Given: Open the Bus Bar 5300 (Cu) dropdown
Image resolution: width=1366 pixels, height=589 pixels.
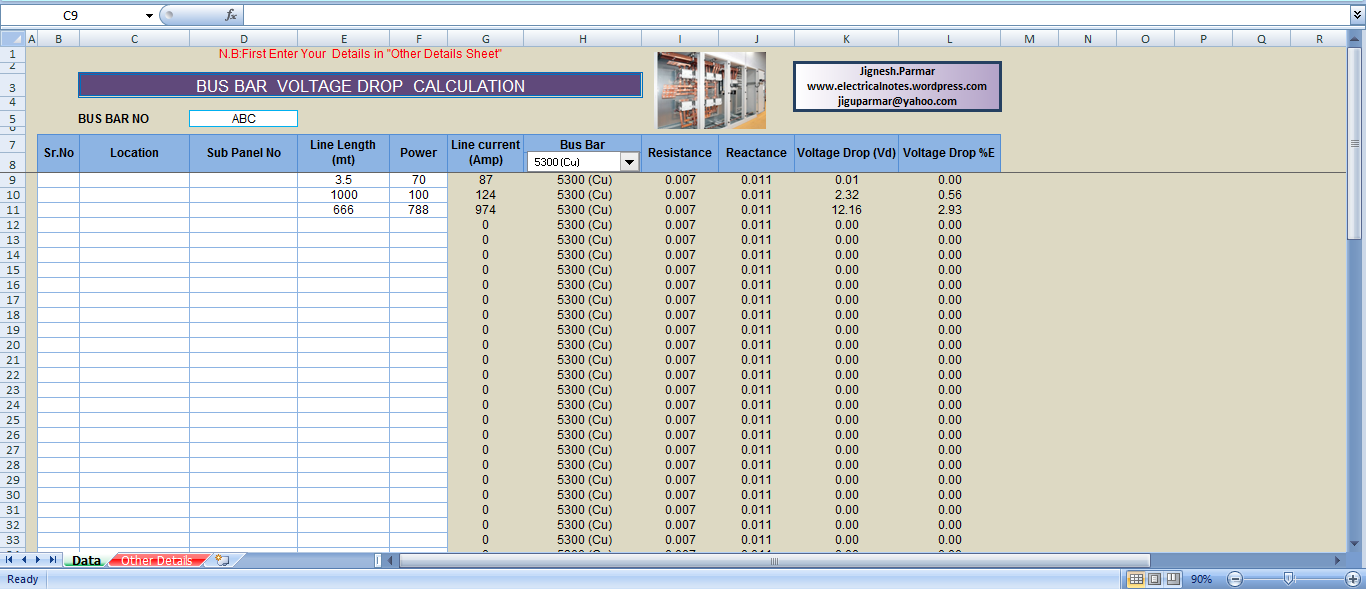Looking at the screenshot, I should click(x=629, y=162).
